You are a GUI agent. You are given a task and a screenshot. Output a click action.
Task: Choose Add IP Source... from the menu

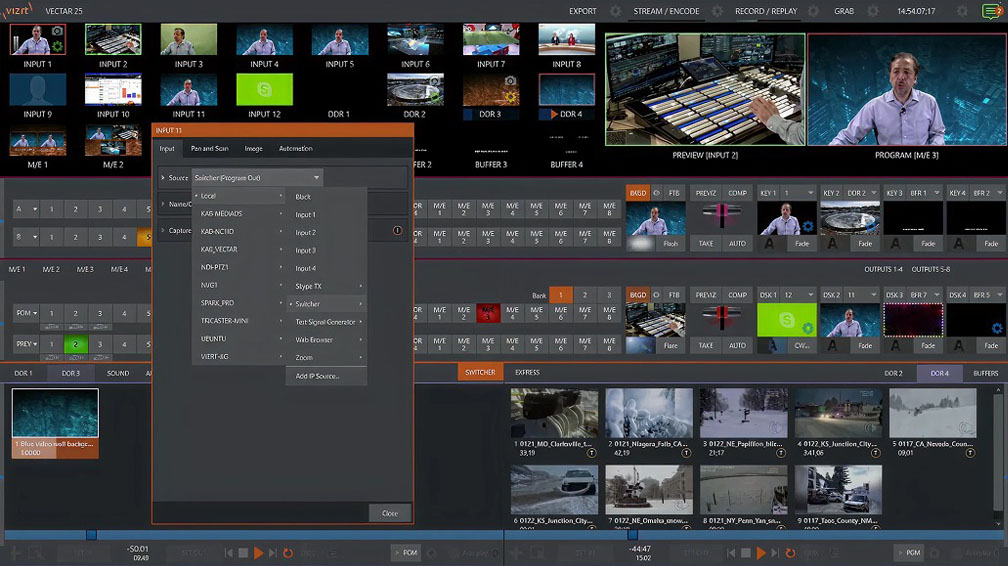point(317,376)
